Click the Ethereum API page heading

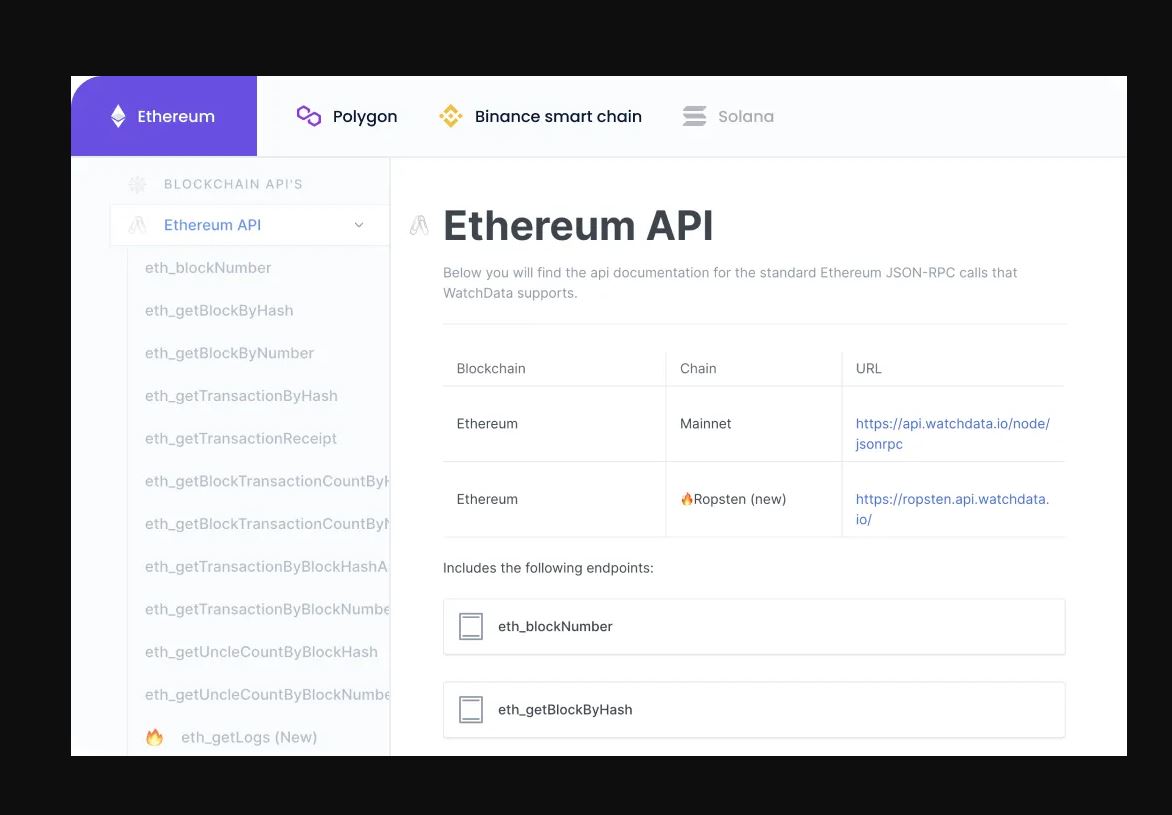(578, 225)
